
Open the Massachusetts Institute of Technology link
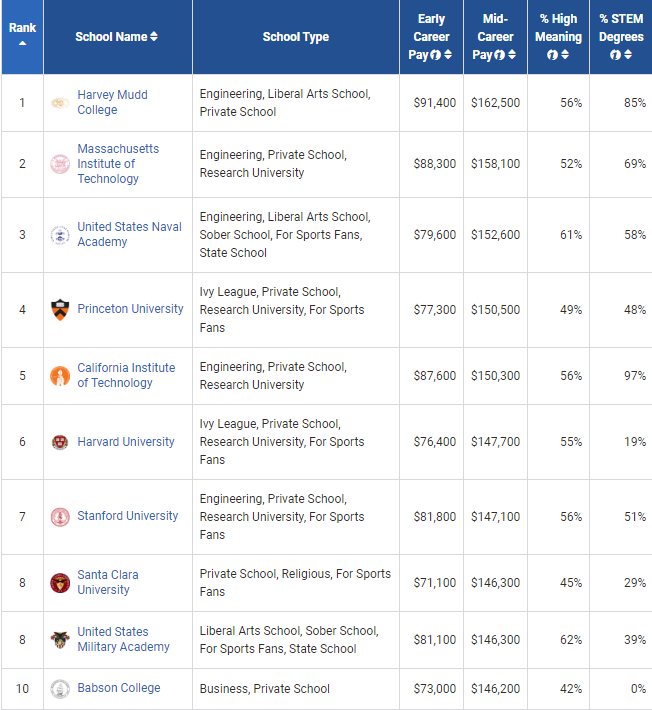pyautogui.click(x=117, y=164)
